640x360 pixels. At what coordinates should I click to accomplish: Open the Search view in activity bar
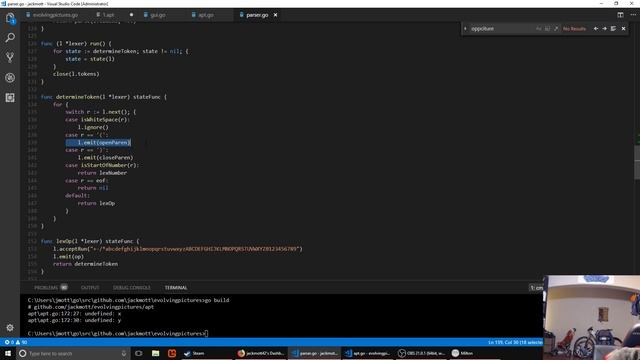tap(10, 38)
